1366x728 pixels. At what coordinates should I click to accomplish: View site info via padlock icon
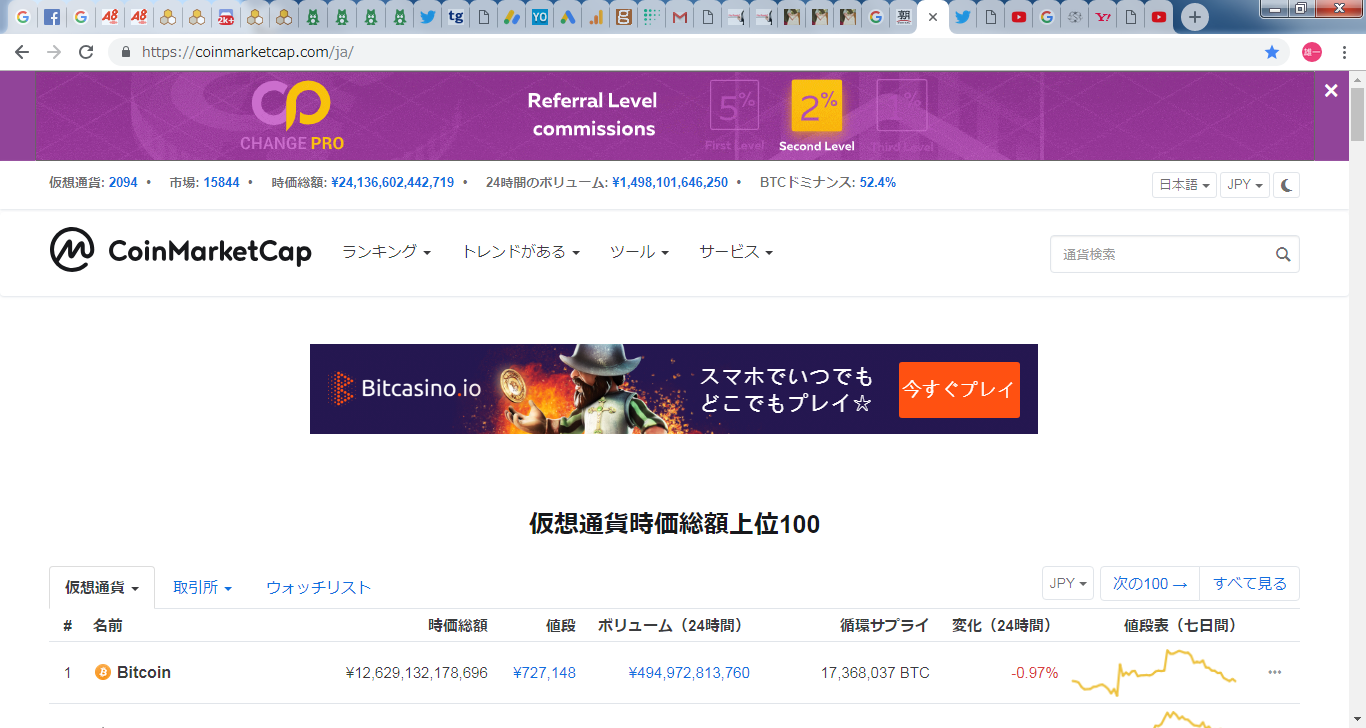pos(126,52)
